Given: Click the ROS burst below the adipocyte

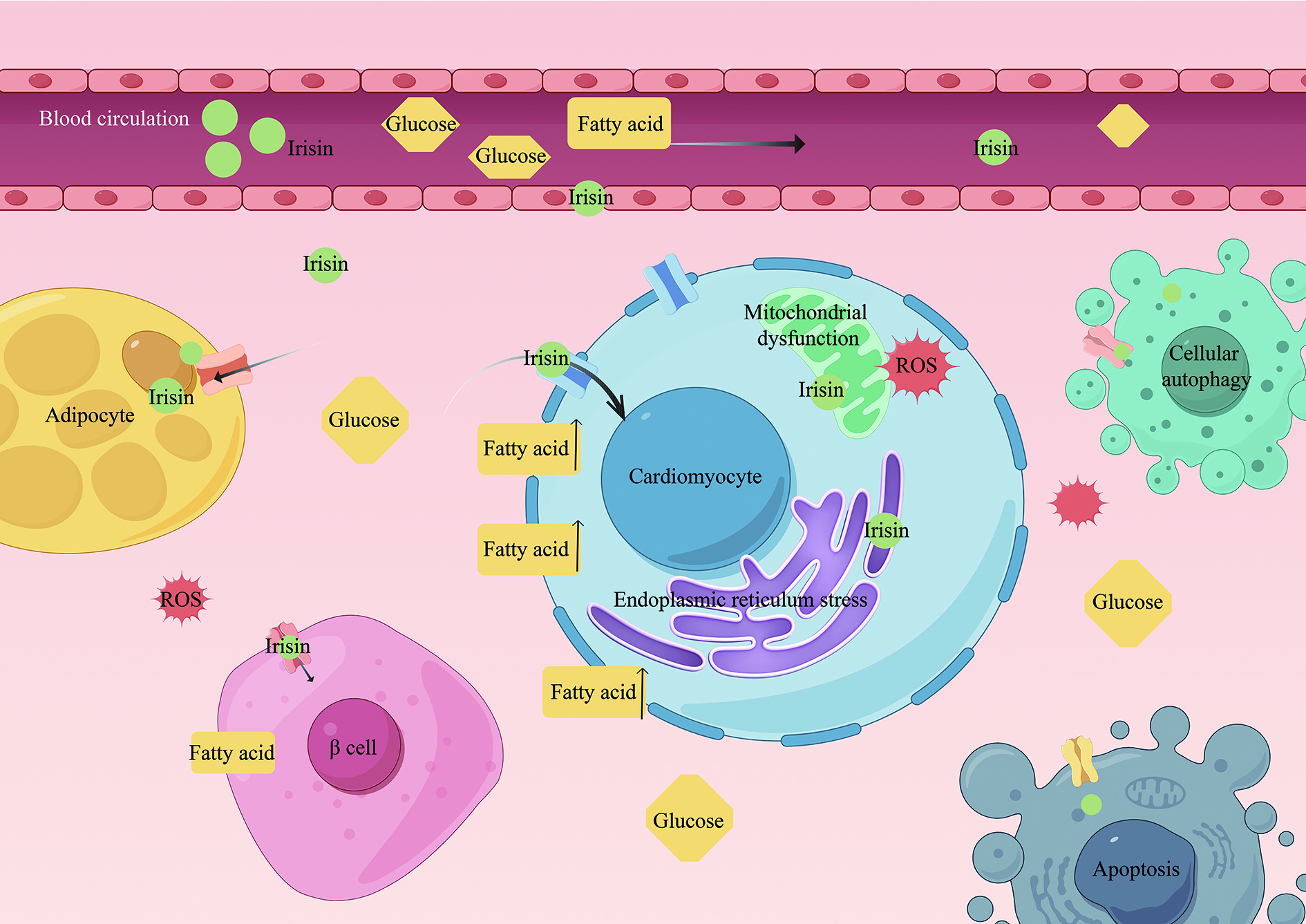Looking at the screenshot, I should (x=181, y=598).
